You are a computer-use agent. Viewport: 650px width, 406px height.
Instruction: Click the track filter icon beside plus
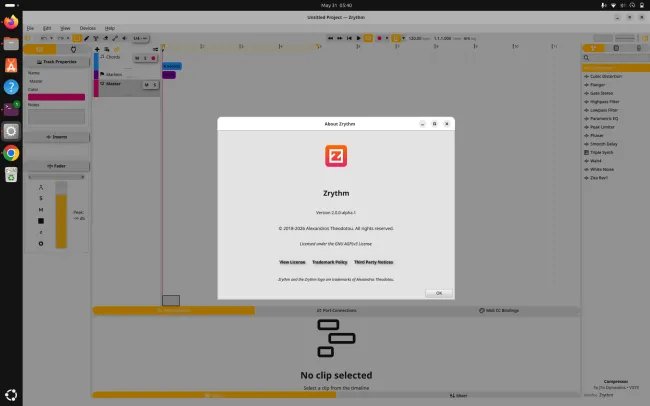107,49
